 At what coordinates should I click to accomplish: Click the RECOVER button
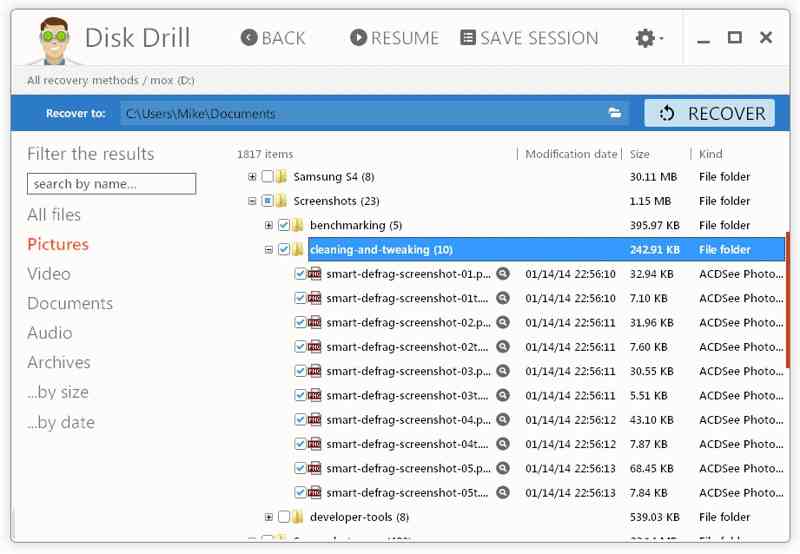(710, 113)
